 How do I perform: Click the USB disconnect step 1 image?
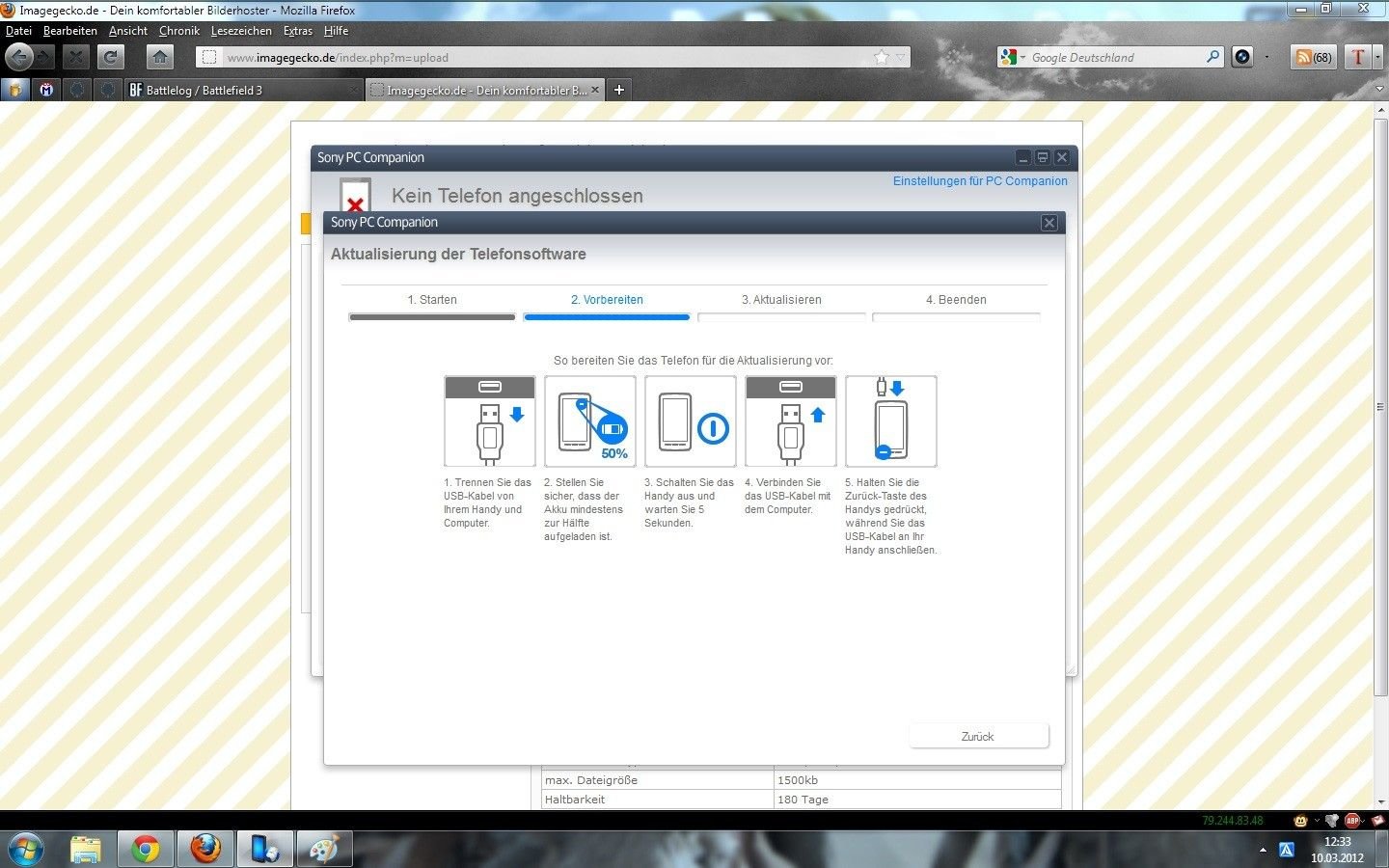point(490,421)
